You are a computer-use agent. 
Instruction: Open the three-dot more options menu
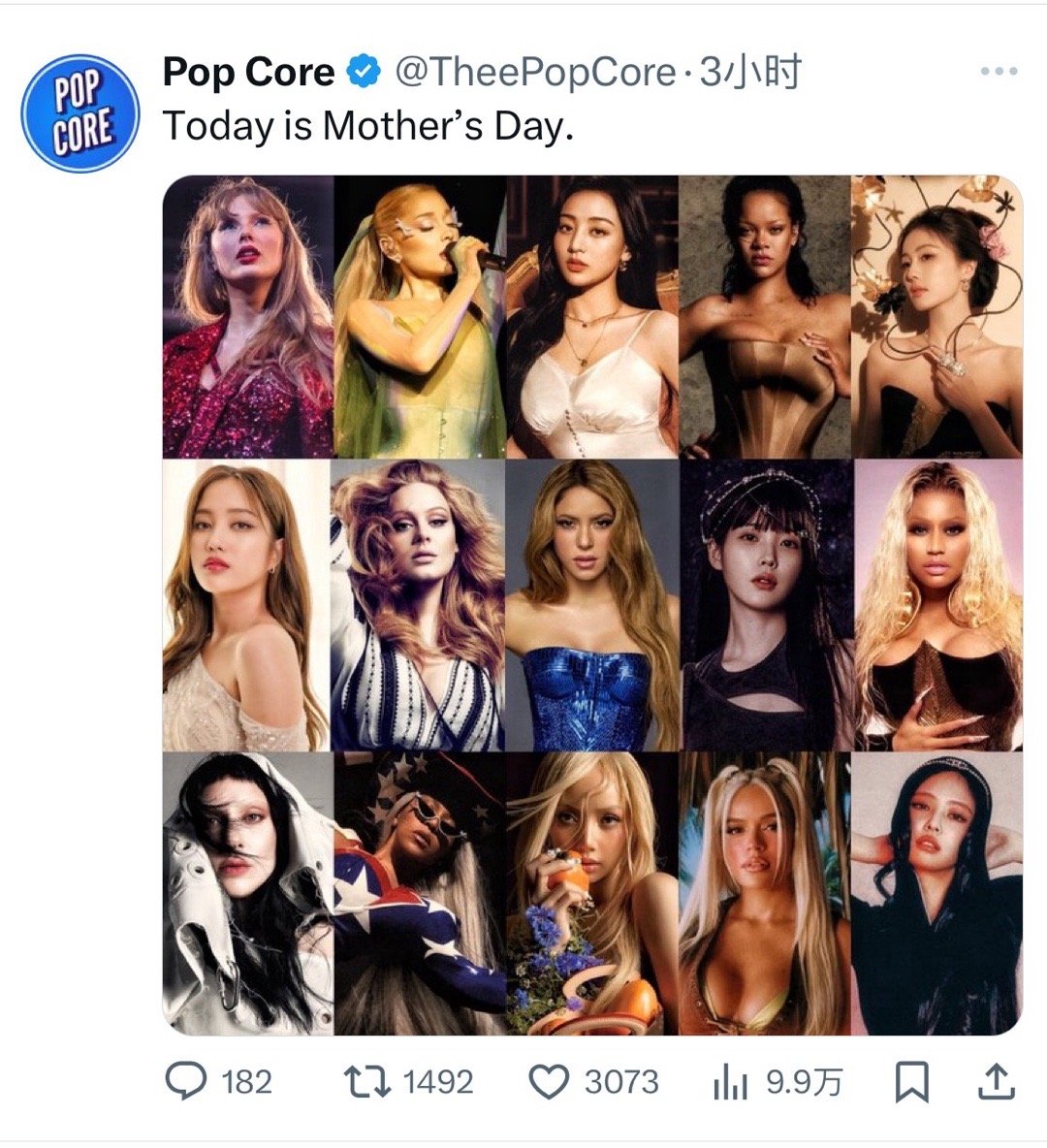coord(999,71)
